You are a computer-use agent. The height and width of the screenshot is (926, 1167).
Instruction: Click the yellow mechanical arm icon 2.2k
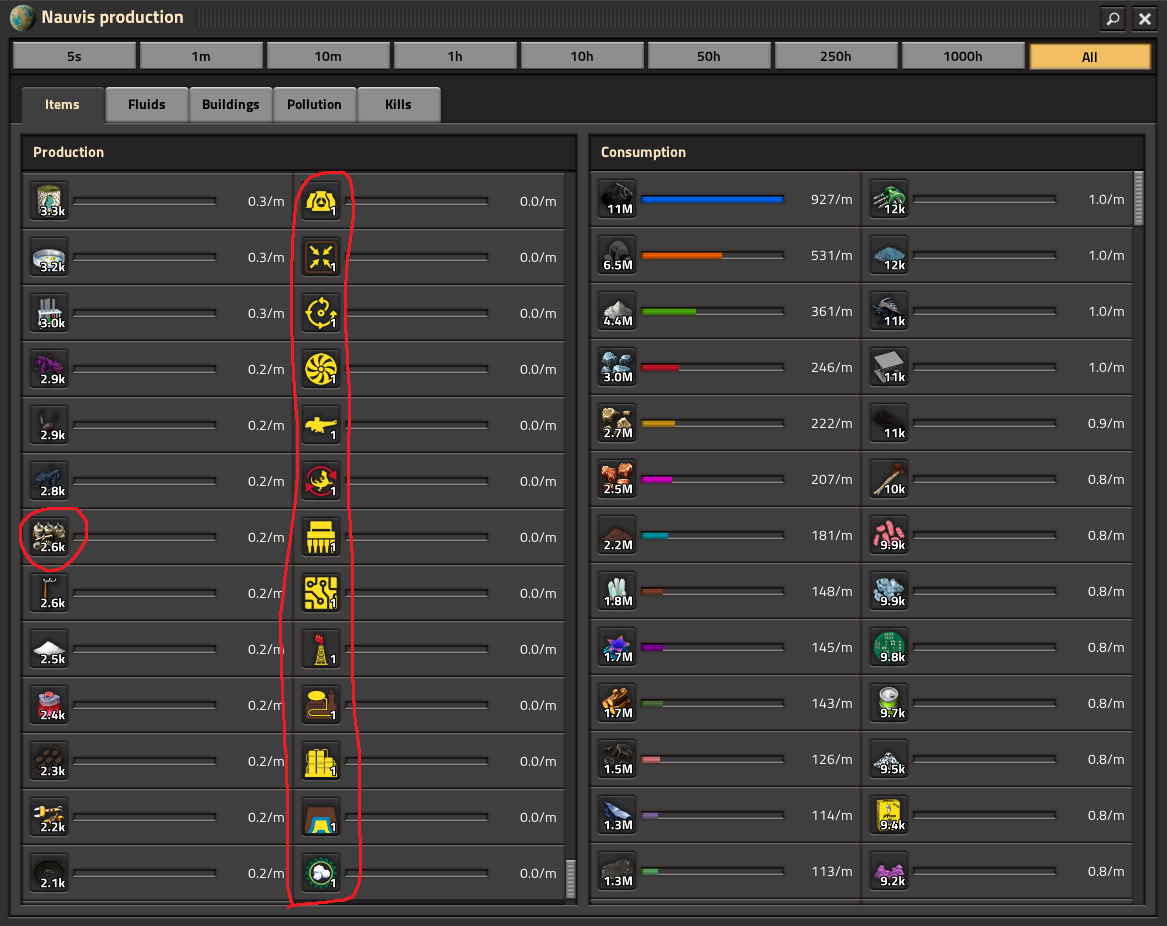click(x=50, y=817)
